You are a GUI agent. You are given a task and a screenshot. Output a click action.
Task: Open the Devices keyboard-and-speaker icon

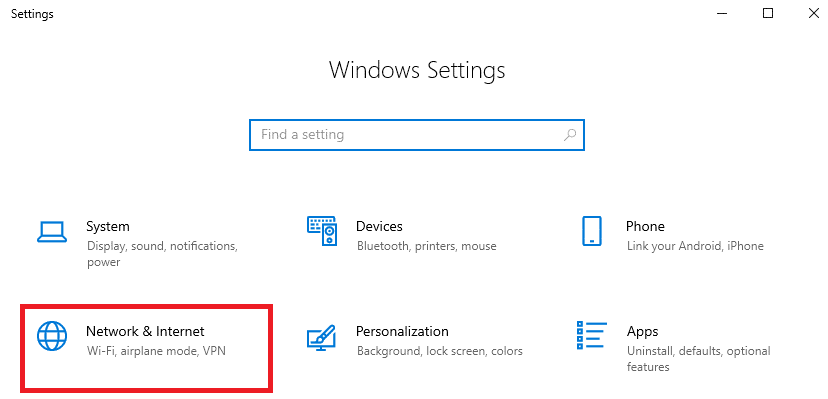coord(322,231)
